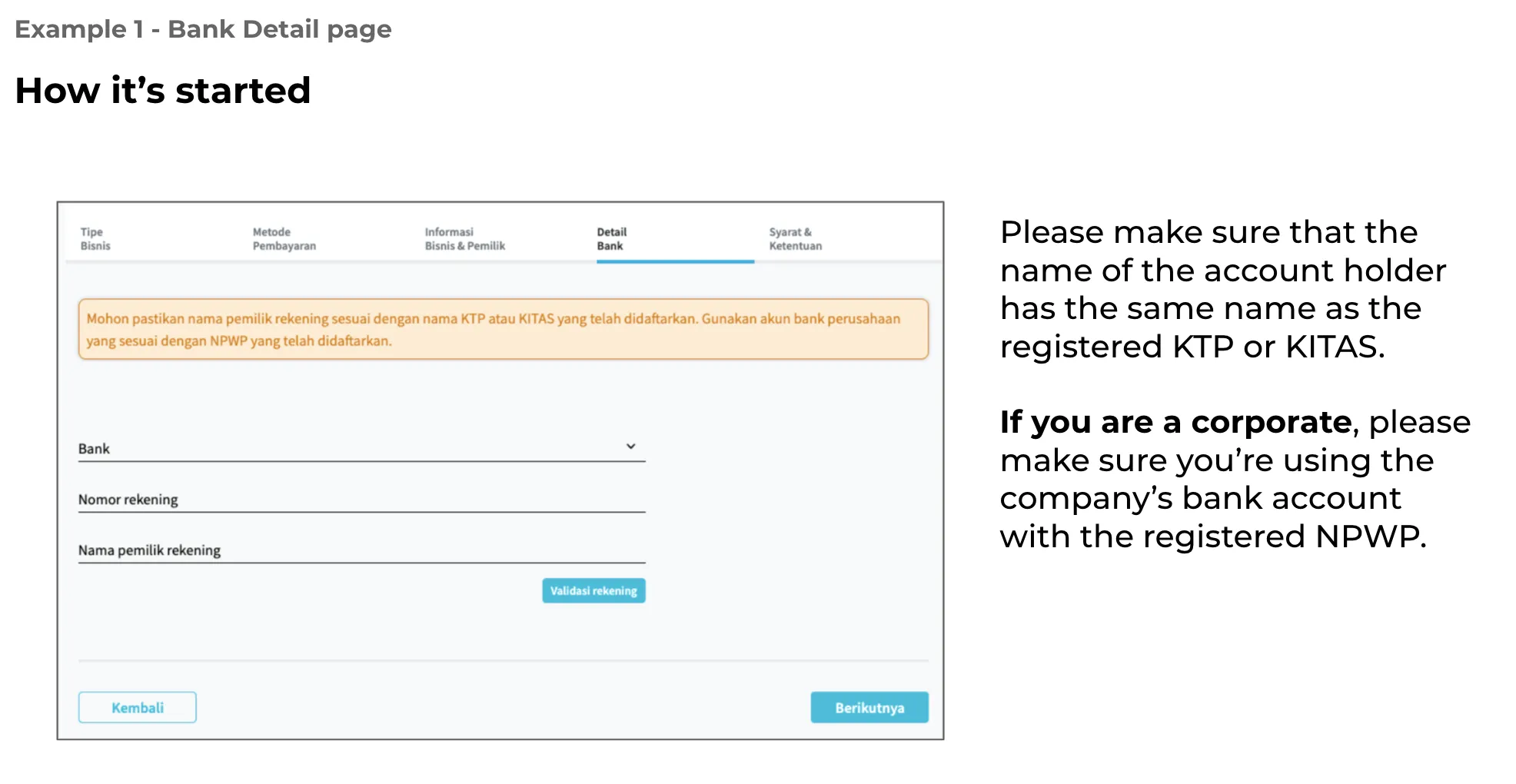Click the orange KTP/KITAS warning banner
Screen dimensions: 1516x784
coord(503,329)
